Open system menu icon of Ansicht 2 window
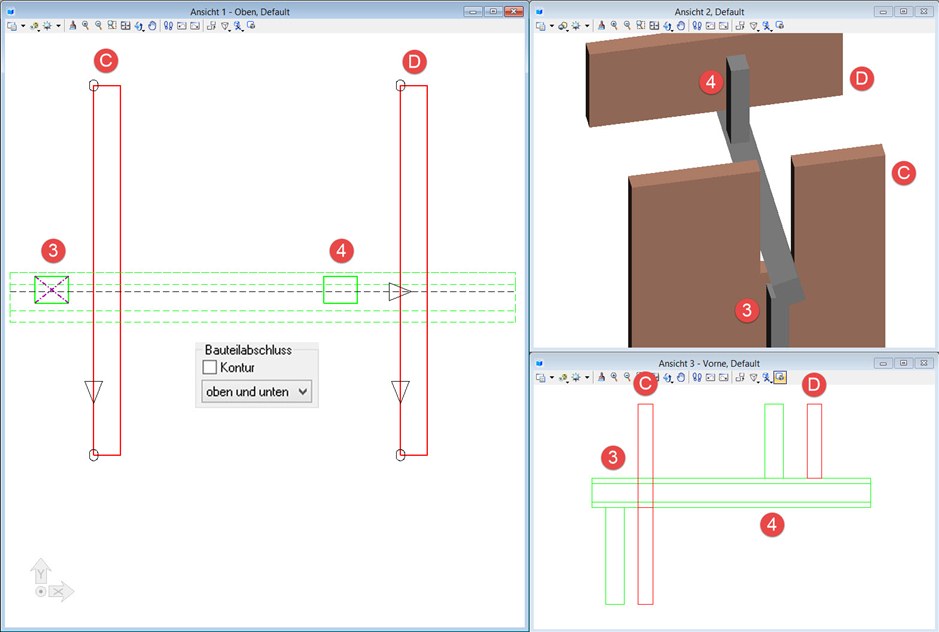The width and height of the screenshot is (939, 632). [539, 11]
